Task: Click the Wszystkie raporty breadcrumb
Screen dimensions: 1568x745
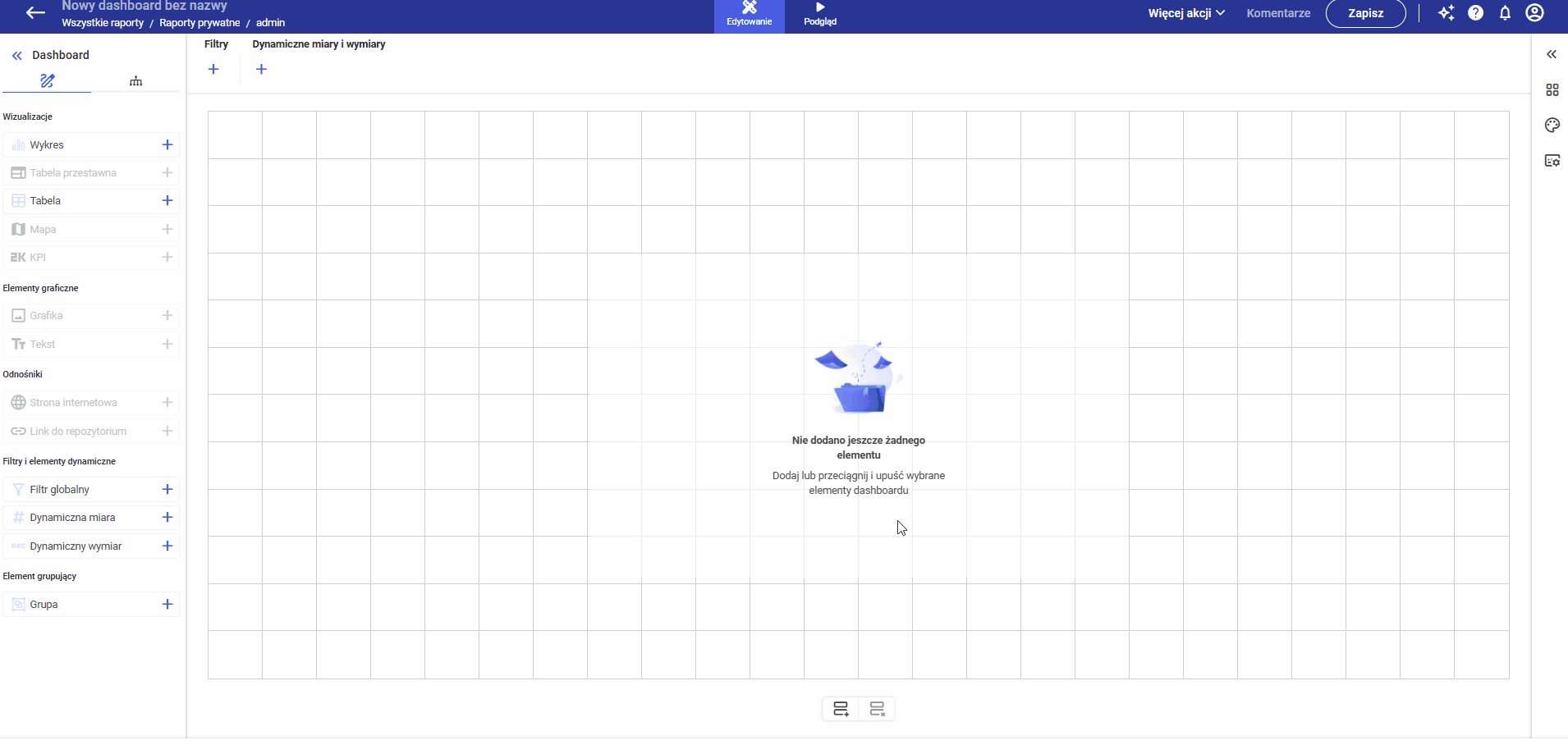Action: coord(103,23)
